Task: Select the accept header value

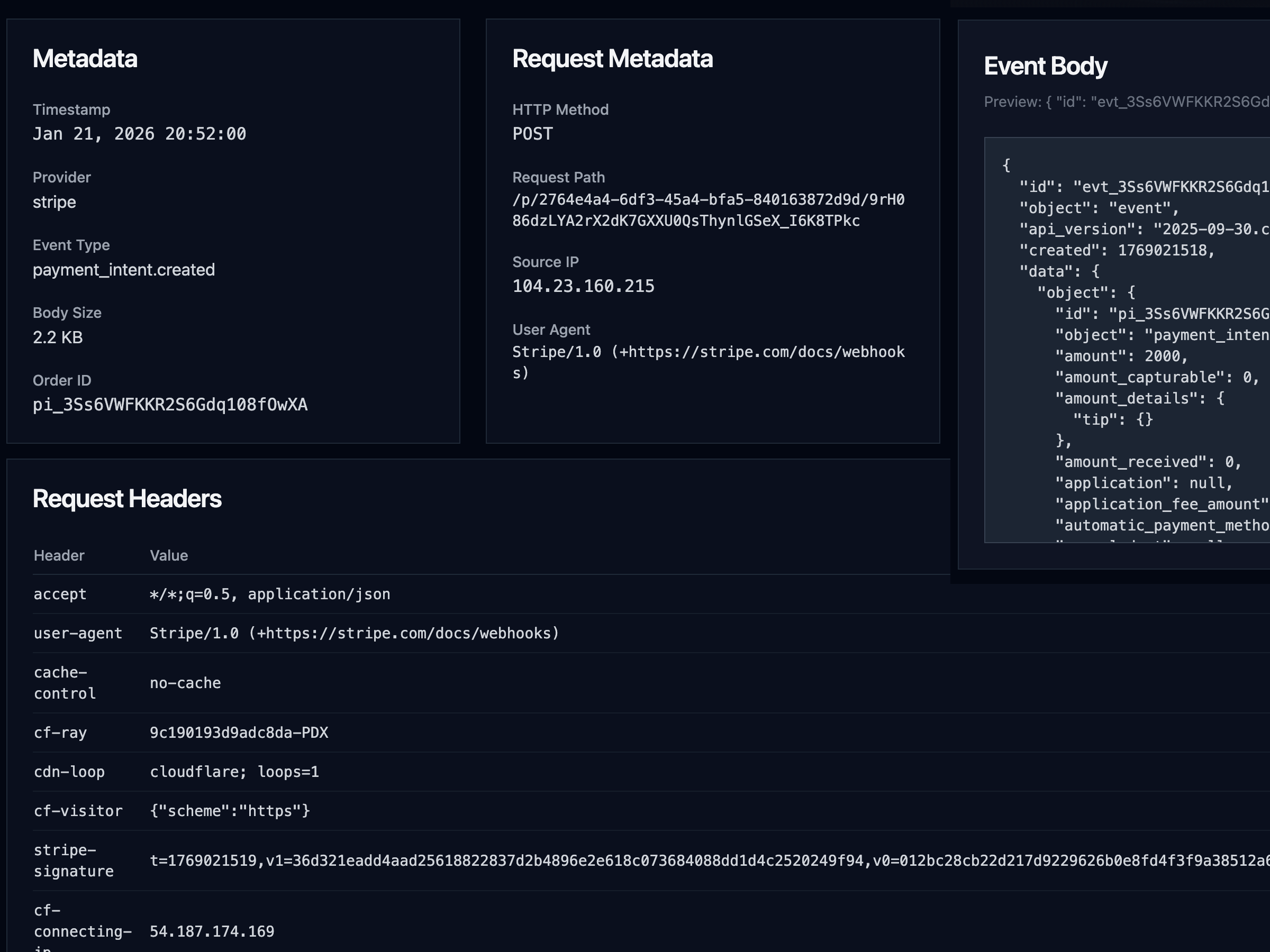Action: pos(270,594)
